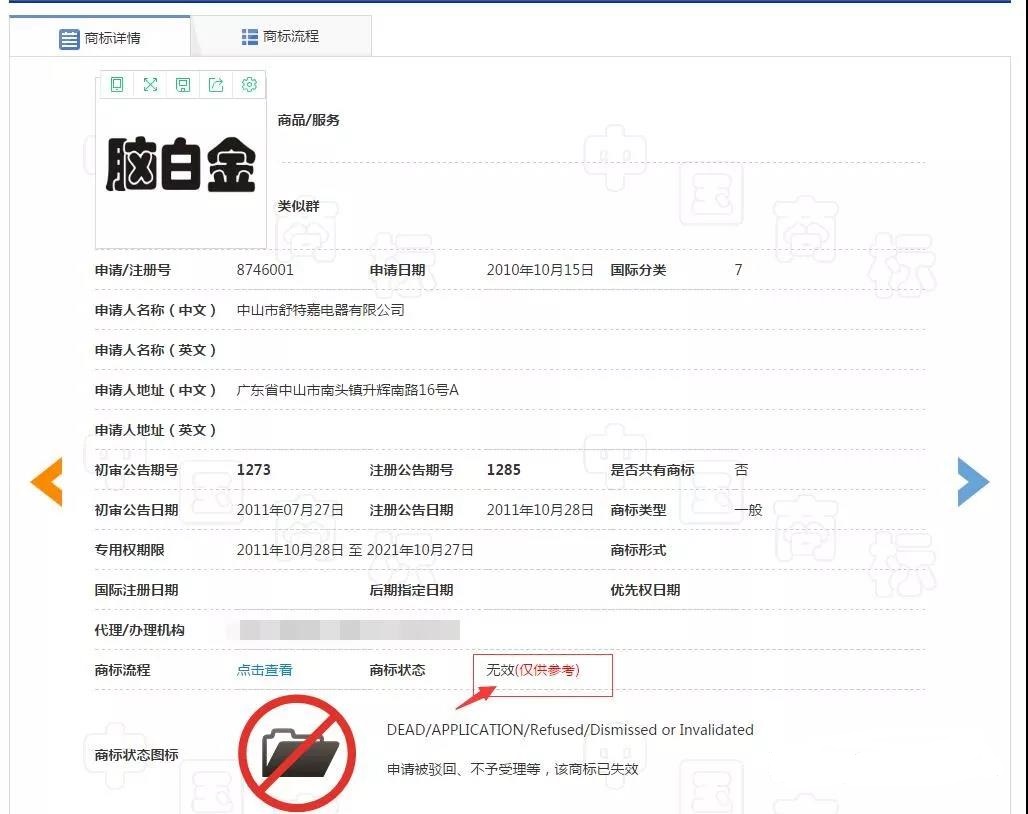Select the mobile preview icon above the trademark image
1028x814 pixels.
coord(116,85)
